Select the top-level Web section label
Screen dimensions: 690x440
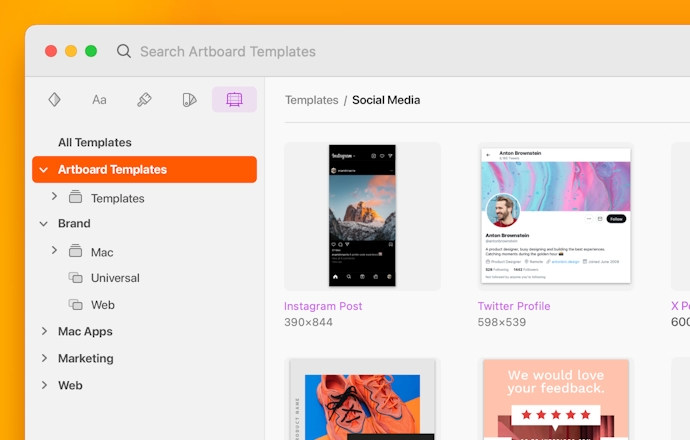(70, 385)
